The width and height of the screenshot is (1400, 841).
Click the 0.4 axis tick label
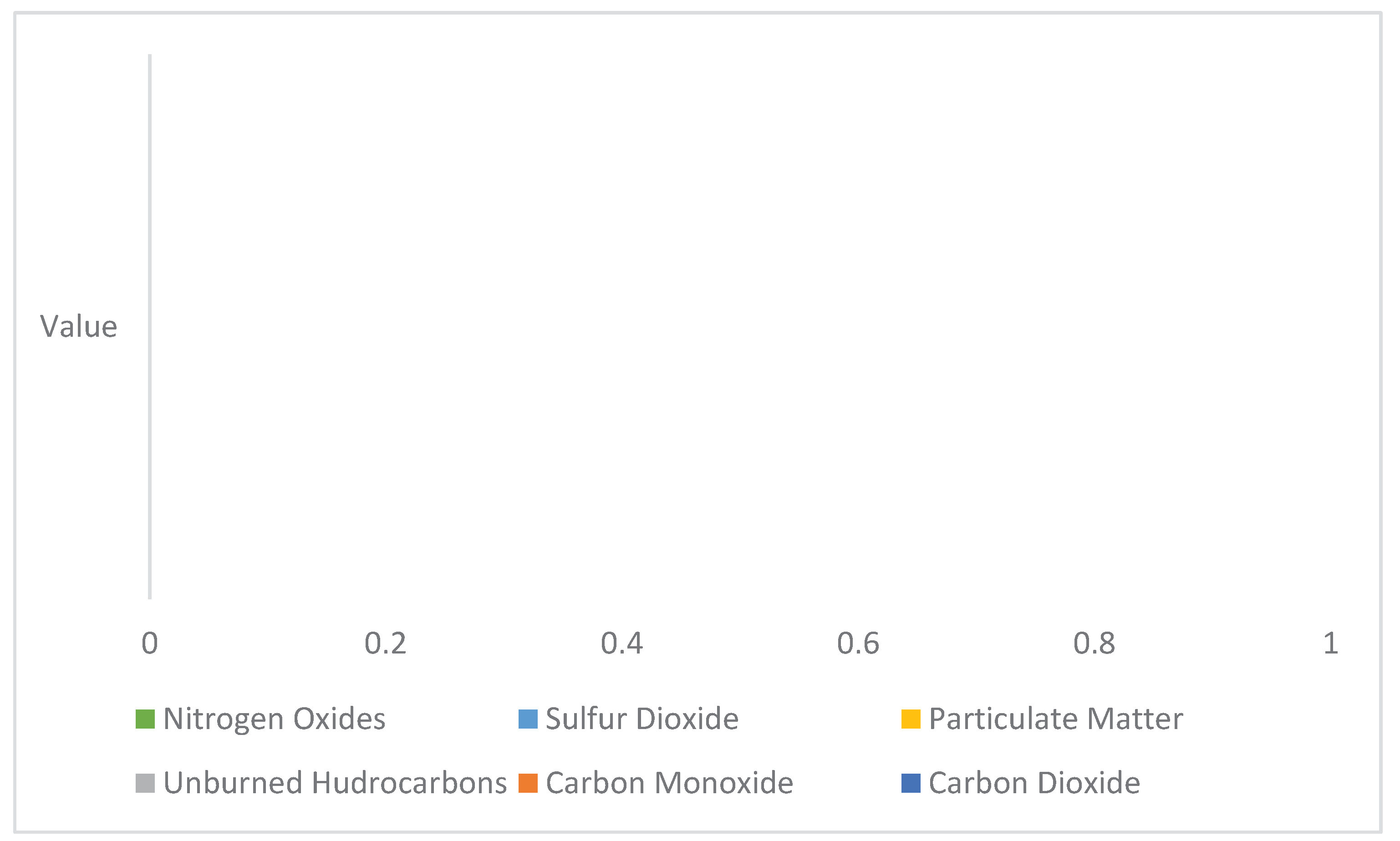coord(622,643)
